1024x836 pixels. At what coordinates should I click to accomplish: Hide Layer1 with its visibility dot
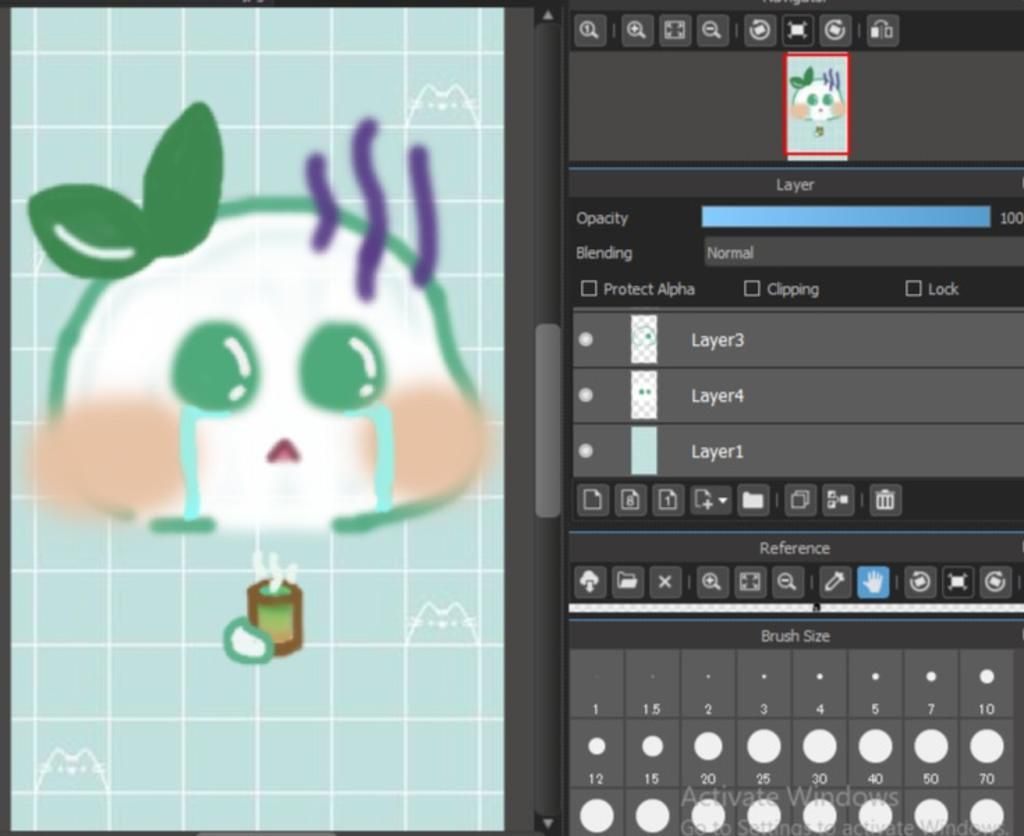click(586, 451)
